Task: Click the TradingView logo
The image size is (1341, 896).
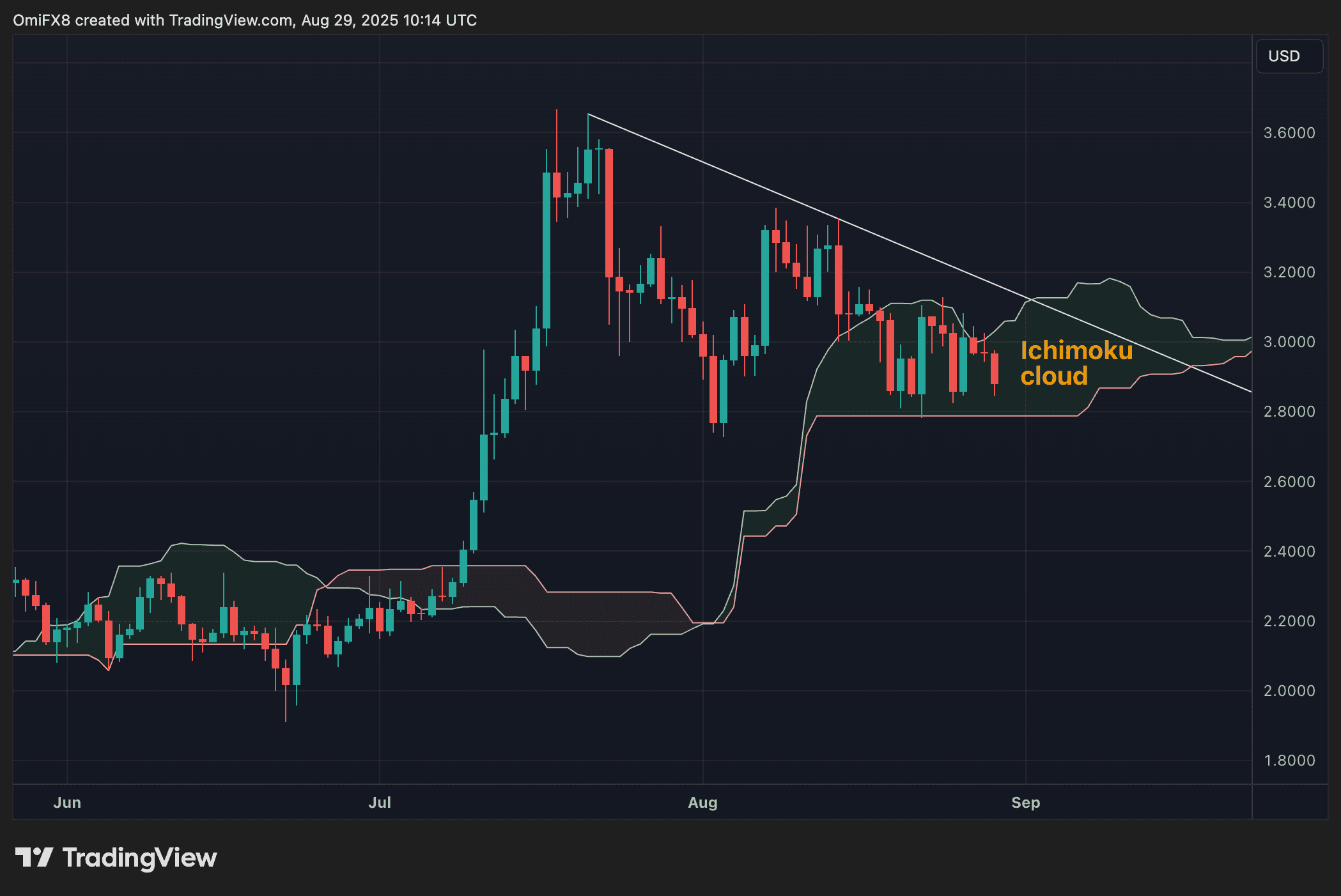Action: [116, 858]
